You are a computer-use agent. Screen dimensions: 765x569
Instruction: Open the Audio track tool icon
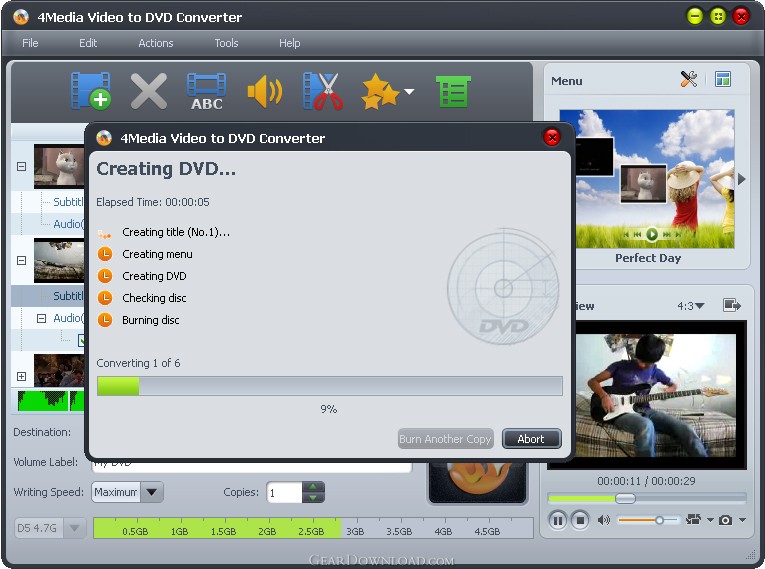pos(264,91)
